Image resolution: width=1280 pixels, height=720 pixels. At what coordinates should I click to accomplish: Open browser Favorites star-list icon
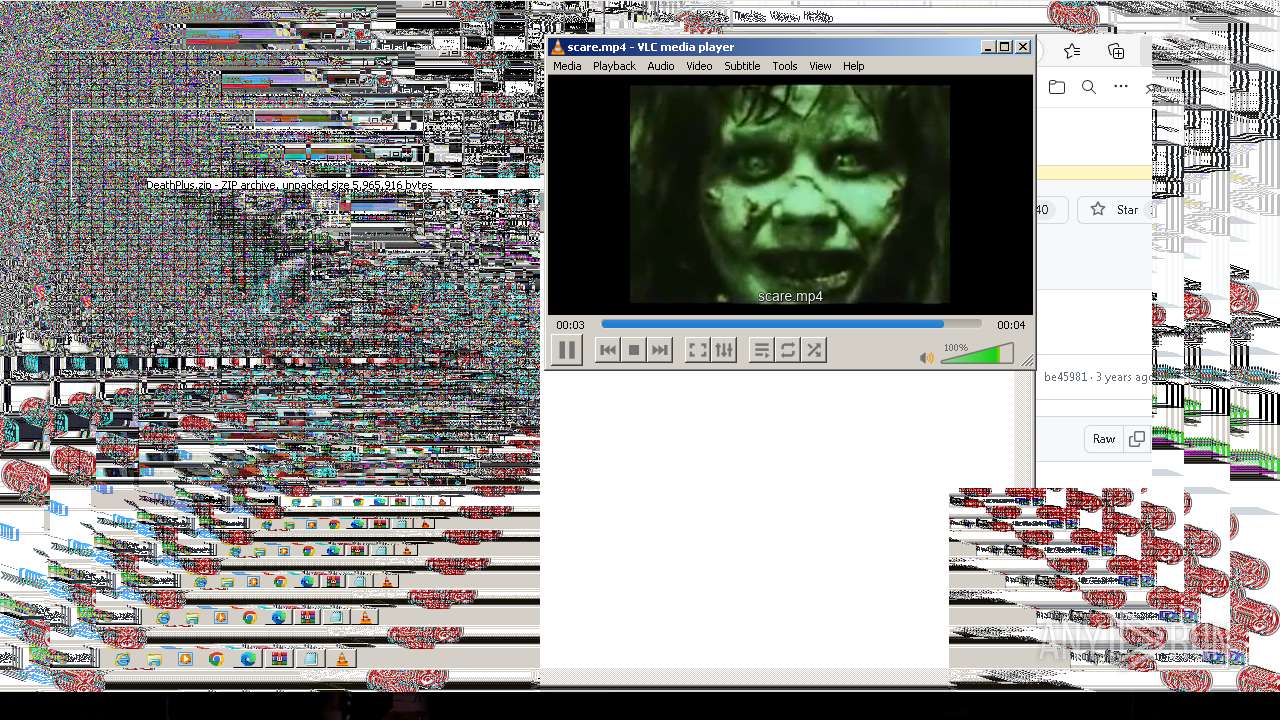coord(1072,51)
